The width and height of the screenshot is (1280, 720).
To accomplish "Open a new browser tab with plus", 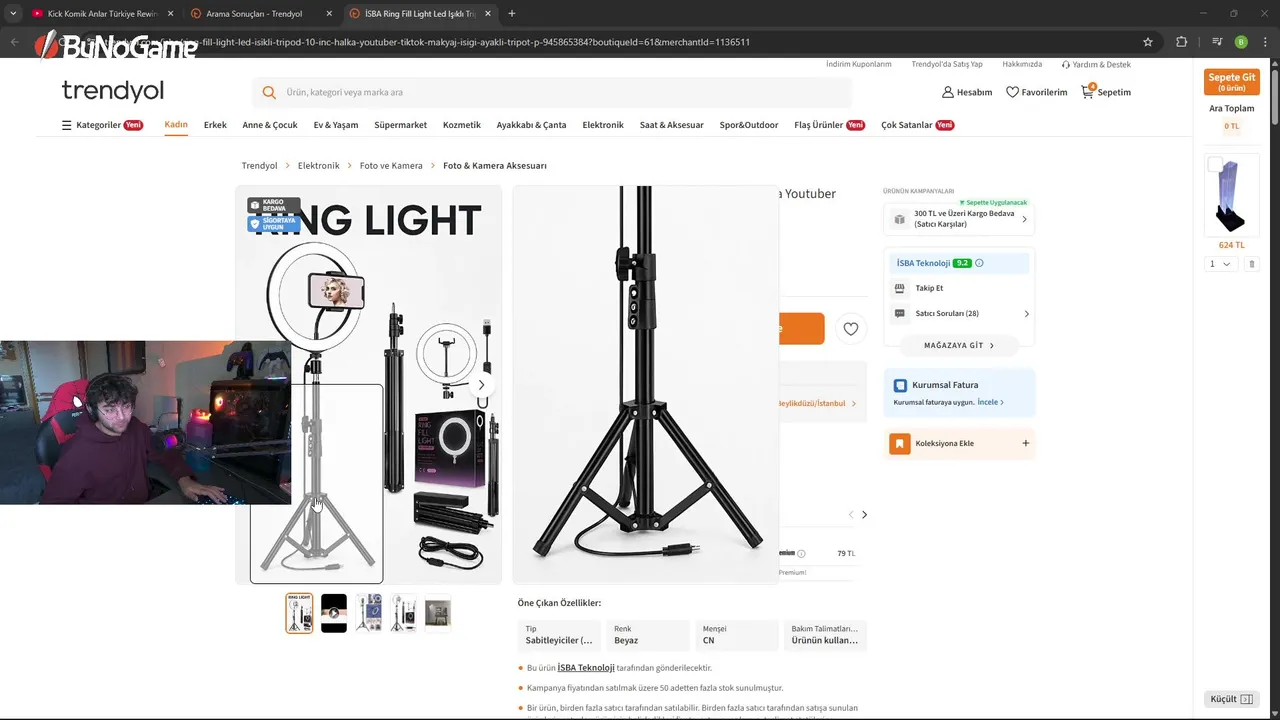I will point(512,14).
